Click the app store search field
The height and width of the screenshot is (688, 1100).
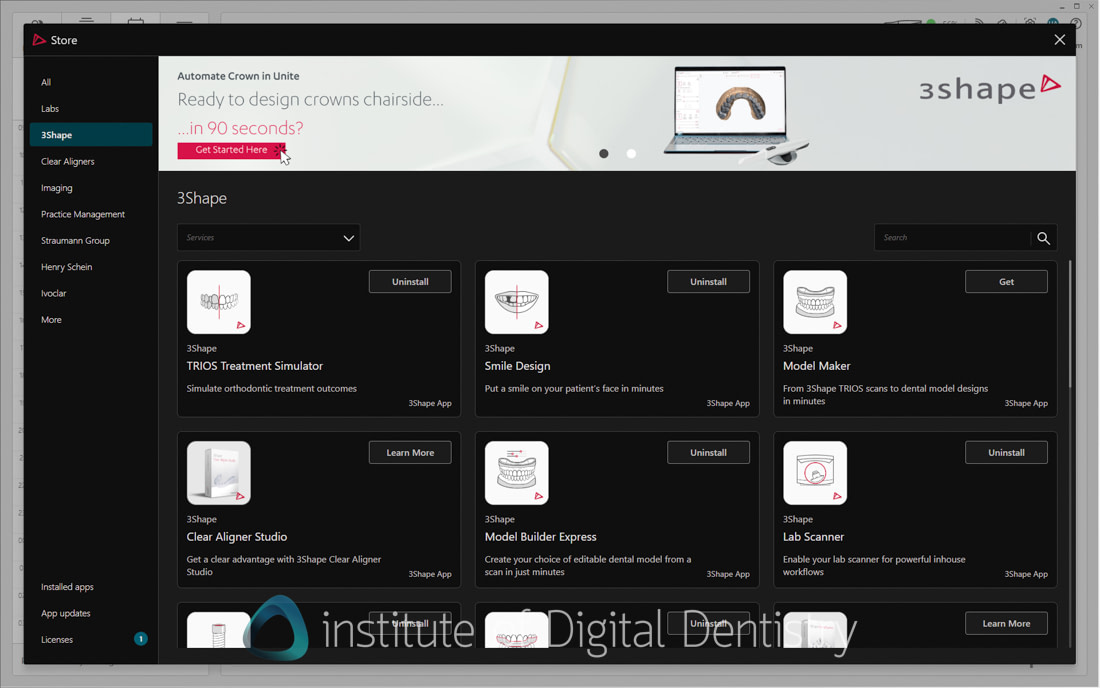point(950,237)
